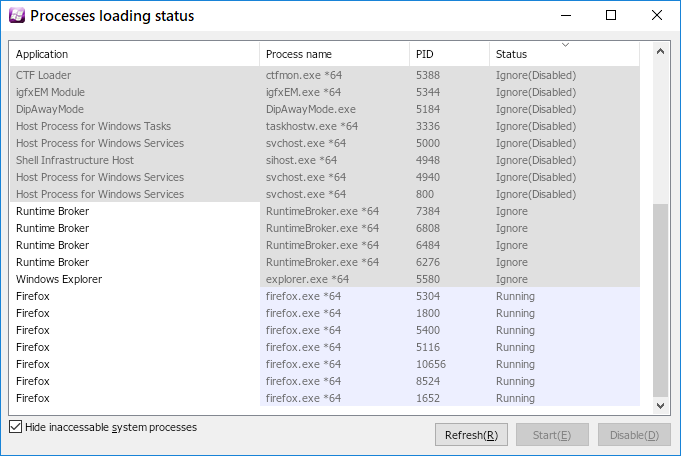681x456 pixels.
Task: Click the scrollbar up arrow
Action: click(661, 51)
